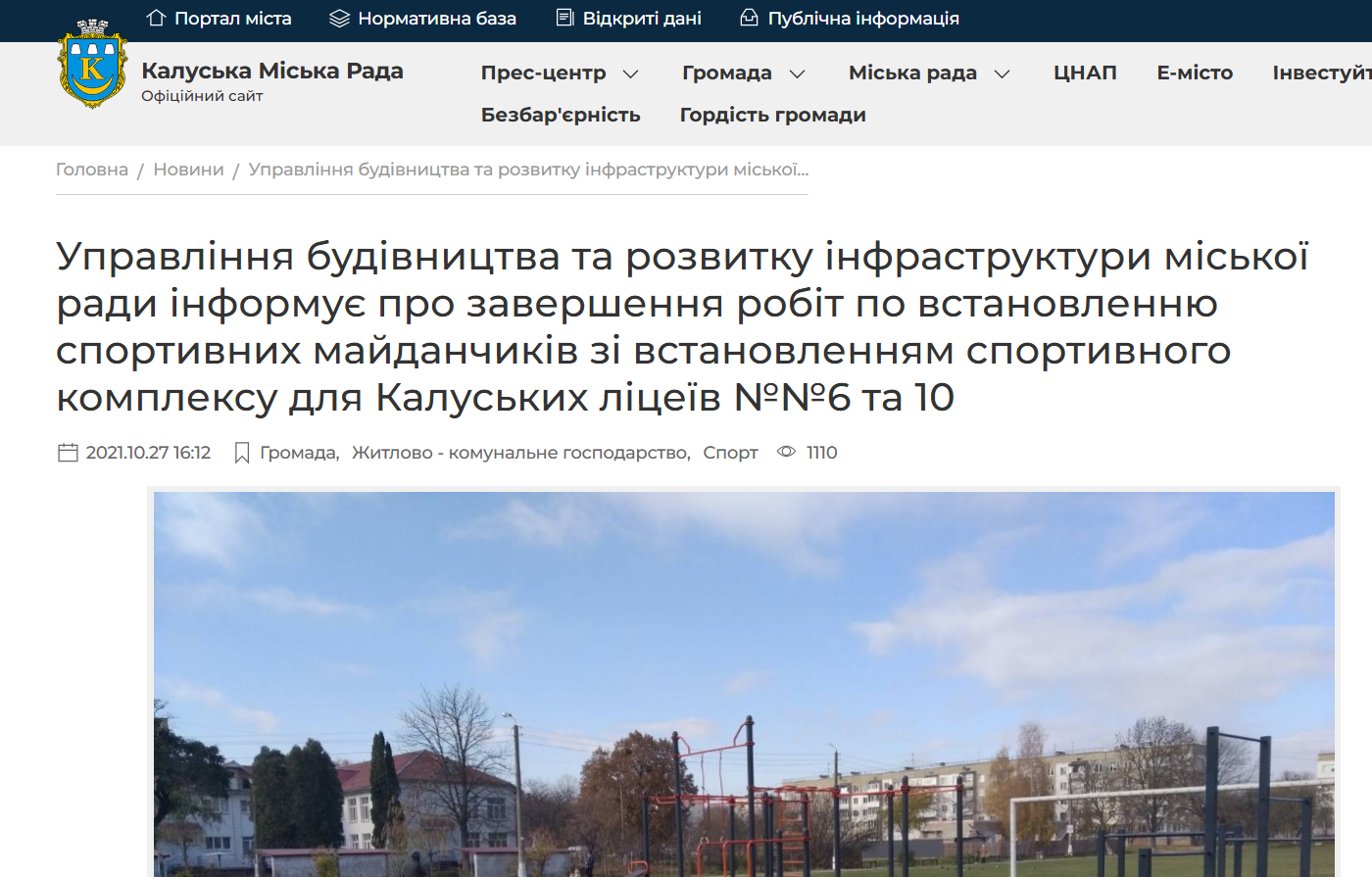Click the Житлово - комунальне господарство category tag
This screenshot has height=877, width=1372.
click(520, 453)
